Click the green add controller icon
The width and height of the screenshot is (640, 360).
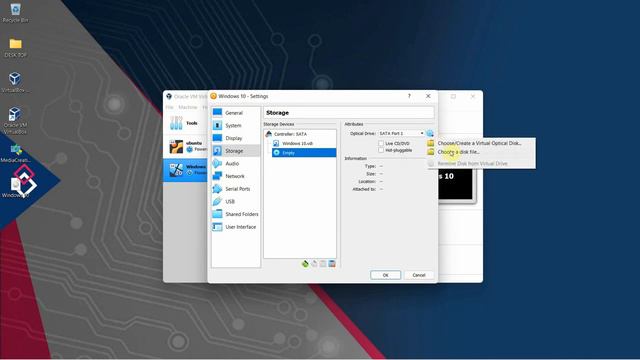(305, 264)
